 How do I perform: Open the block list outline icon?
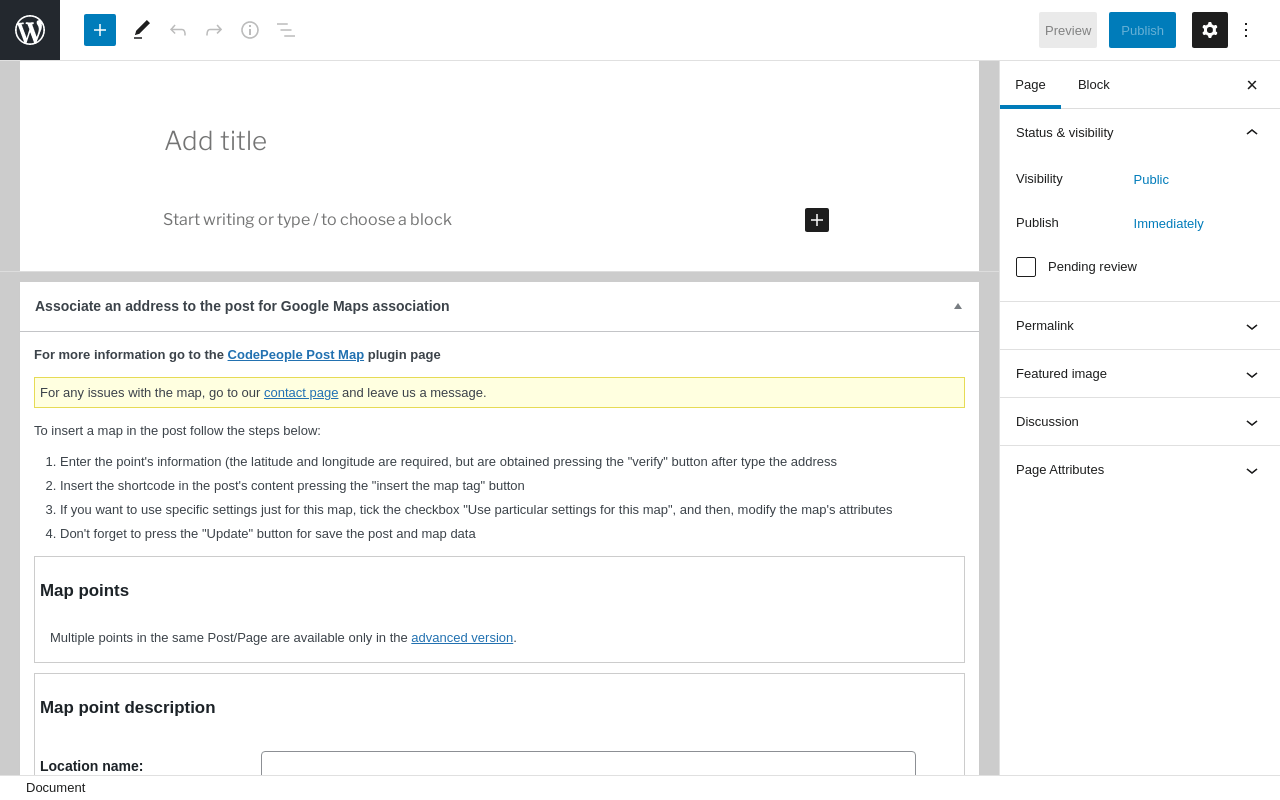[286, 30]
